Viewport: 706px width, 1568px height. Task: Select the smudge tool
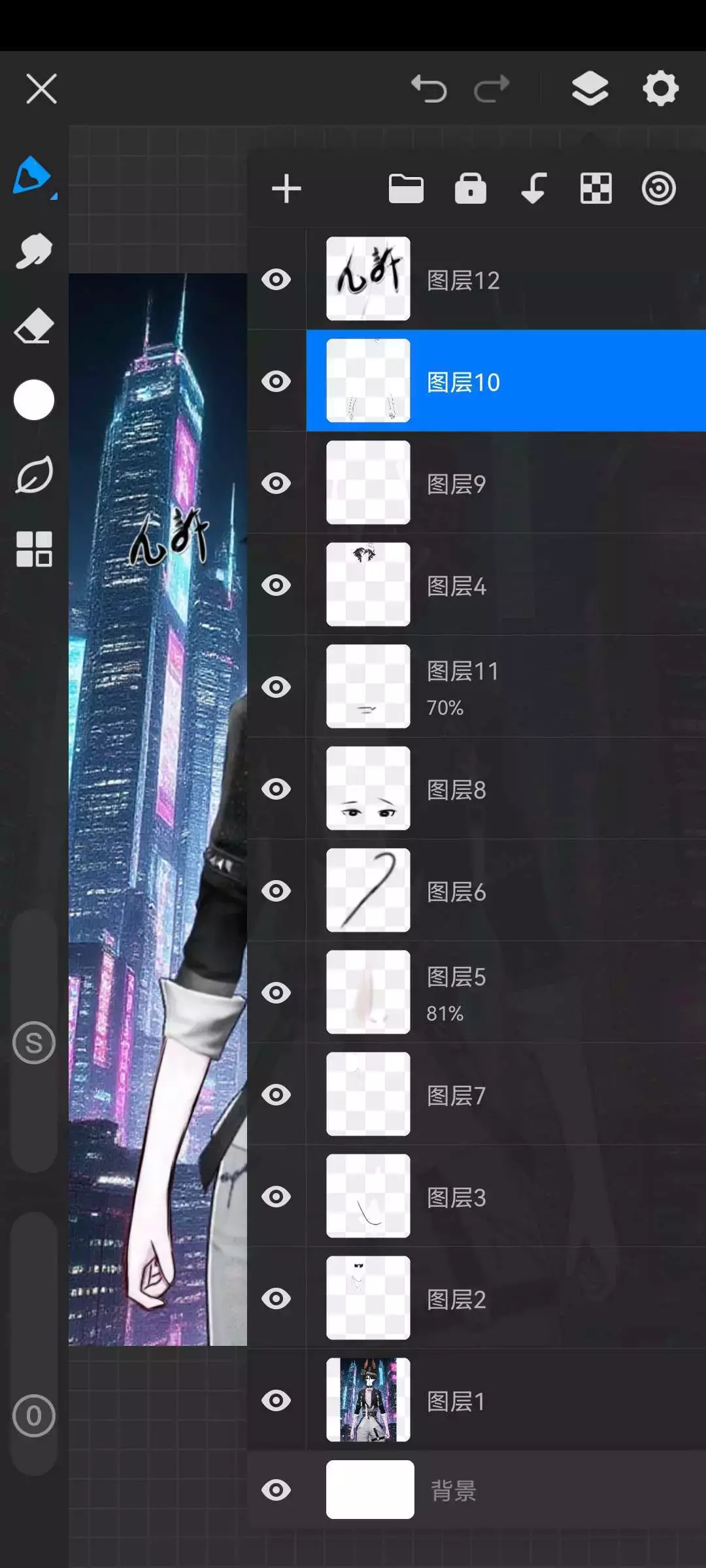34,251
